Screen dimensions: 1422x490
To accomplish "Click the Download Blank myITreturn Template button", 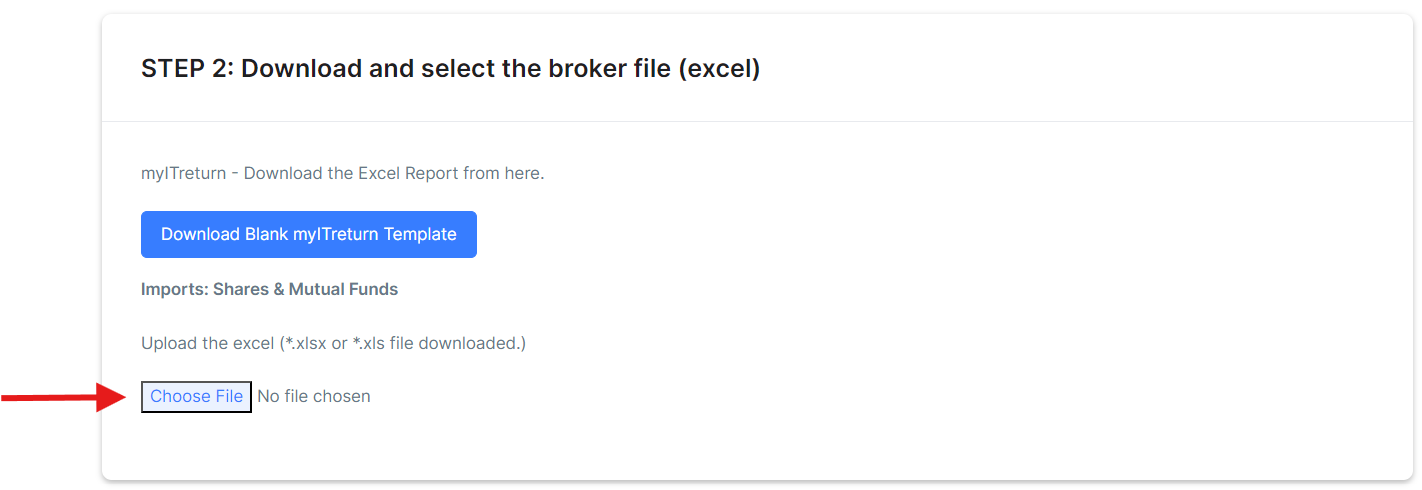I will pyautogui.click(x=309, y=234).
